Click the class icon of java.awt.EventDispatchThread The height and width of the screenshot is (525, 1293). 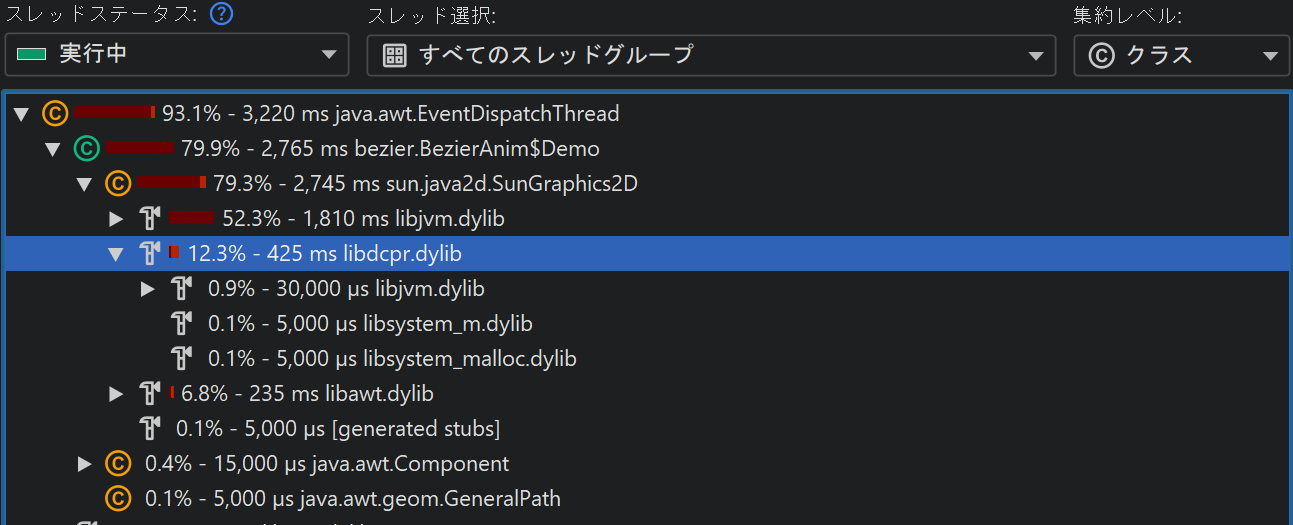coord(55,114)
